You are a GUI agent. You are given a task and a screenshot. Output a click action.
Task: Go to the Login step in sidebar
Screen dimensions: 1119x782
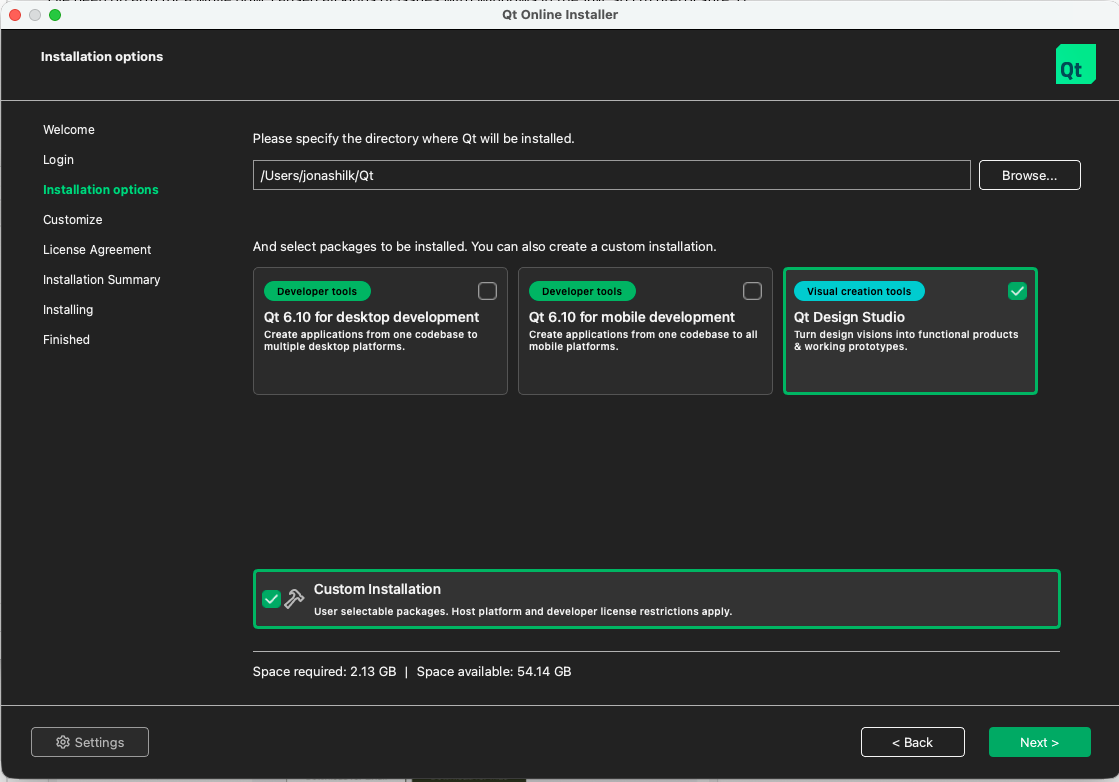(58, 160)
